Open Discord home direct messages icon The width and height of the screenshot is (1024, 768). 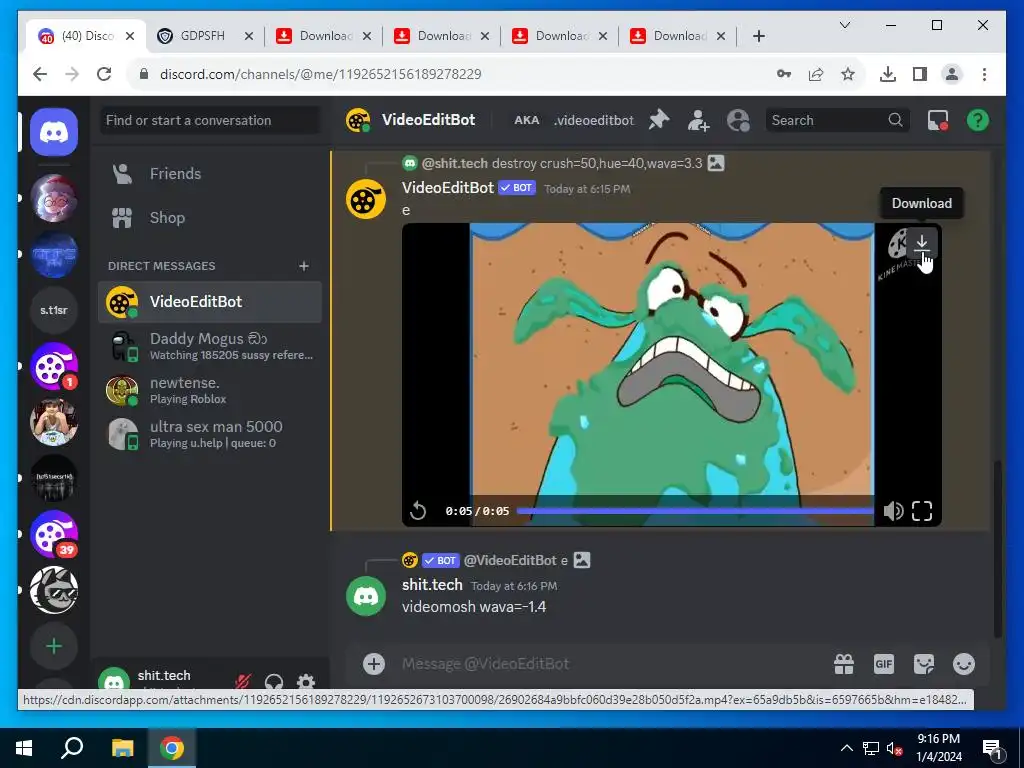click(54, 133)
